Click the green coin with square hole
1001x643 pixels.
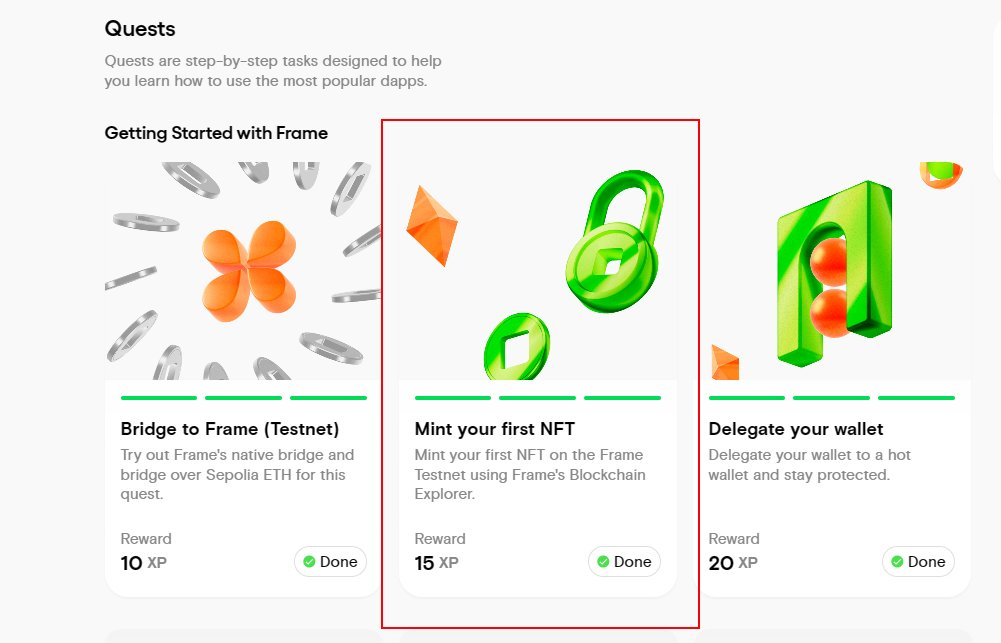(x=516, y=347)
